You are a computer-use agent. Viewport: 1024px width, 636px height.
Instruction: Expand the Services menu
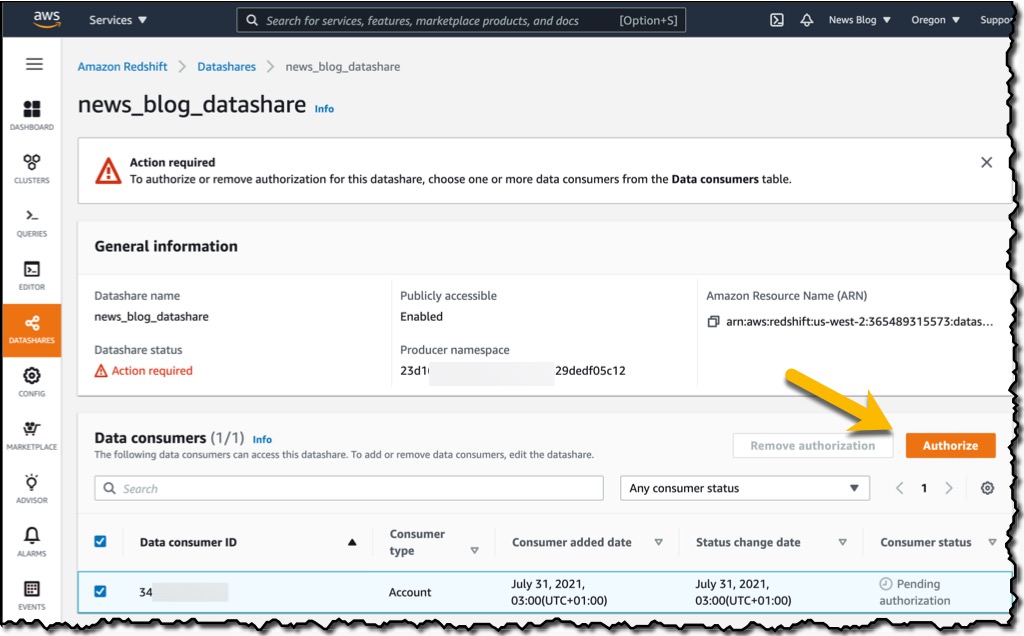click(118, 20)
